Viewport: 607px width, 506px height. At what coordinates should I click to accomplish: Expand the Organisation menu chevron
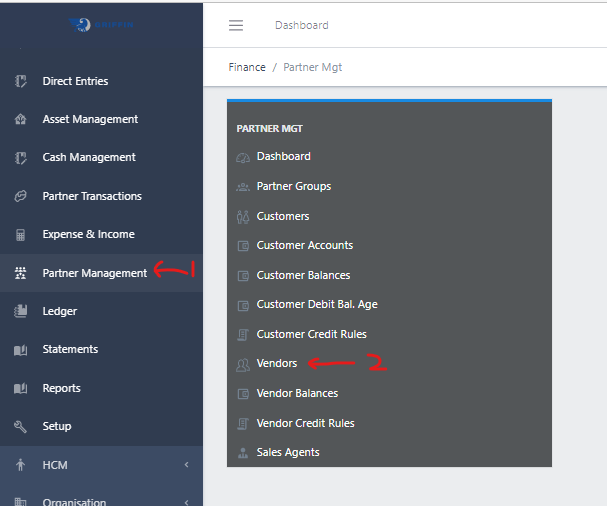click(x=187, y=502)
